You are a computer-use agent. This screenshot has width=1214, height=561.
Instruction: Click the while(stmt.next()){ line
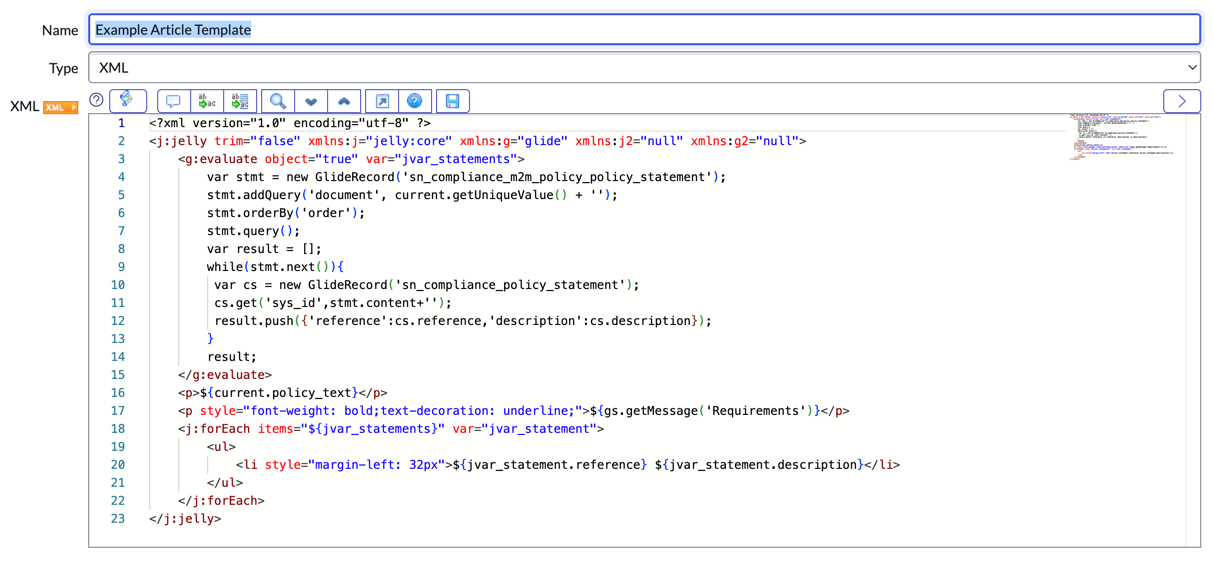[275, 267]
